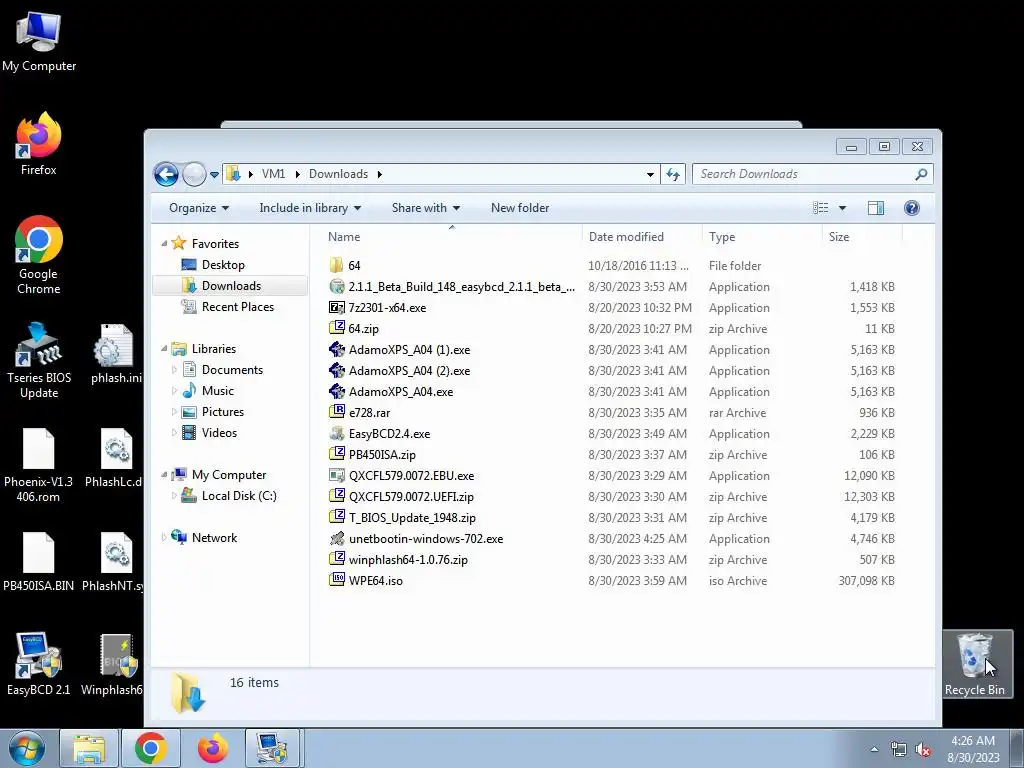Open Include in library dropdown
Viewport: 1024px width, 768px height.
[x=310, y=208]
